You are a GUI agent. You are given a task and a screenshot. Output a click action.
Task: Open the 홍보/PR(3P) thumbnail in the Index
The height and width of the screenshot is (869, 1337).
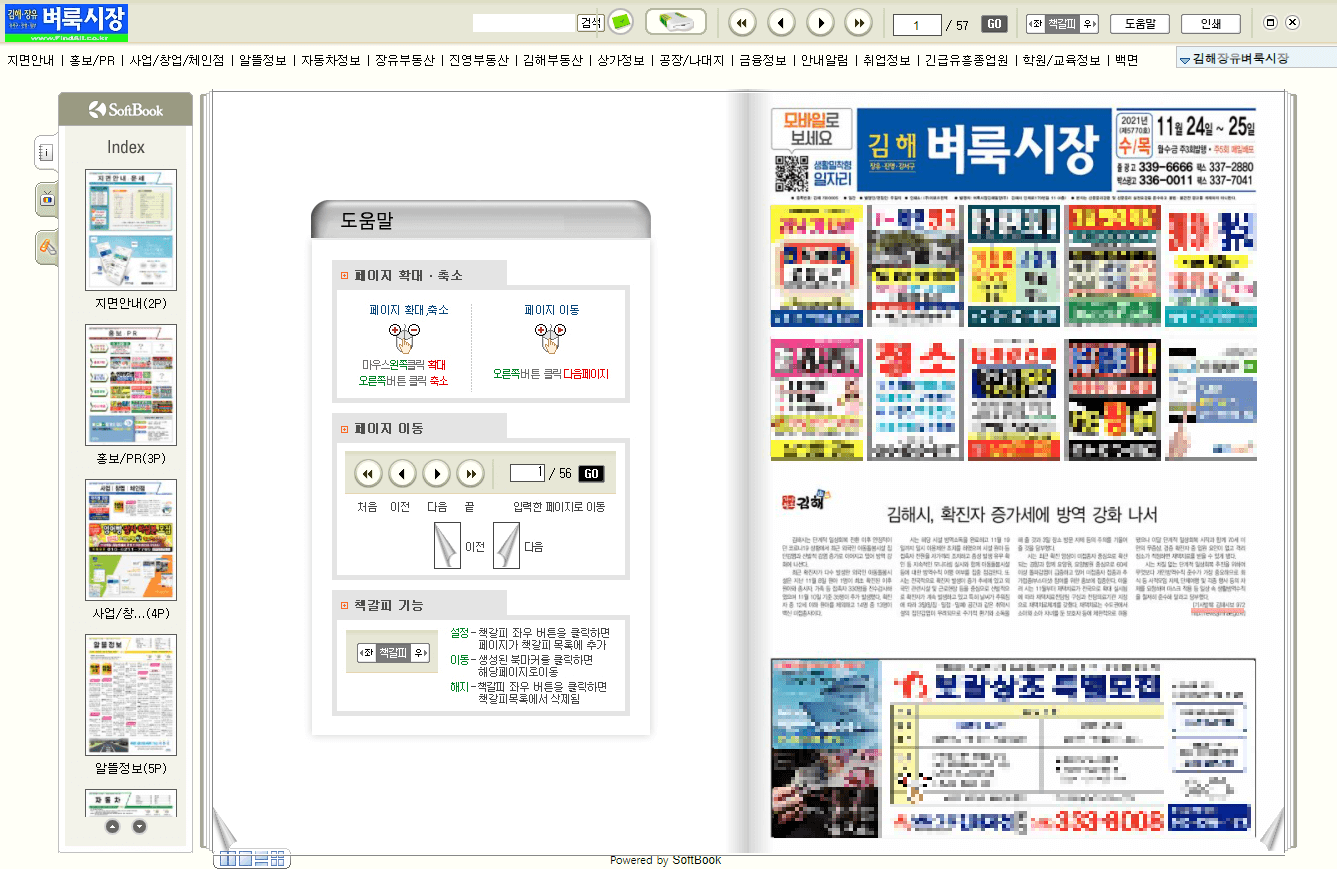tap(131, 385)
